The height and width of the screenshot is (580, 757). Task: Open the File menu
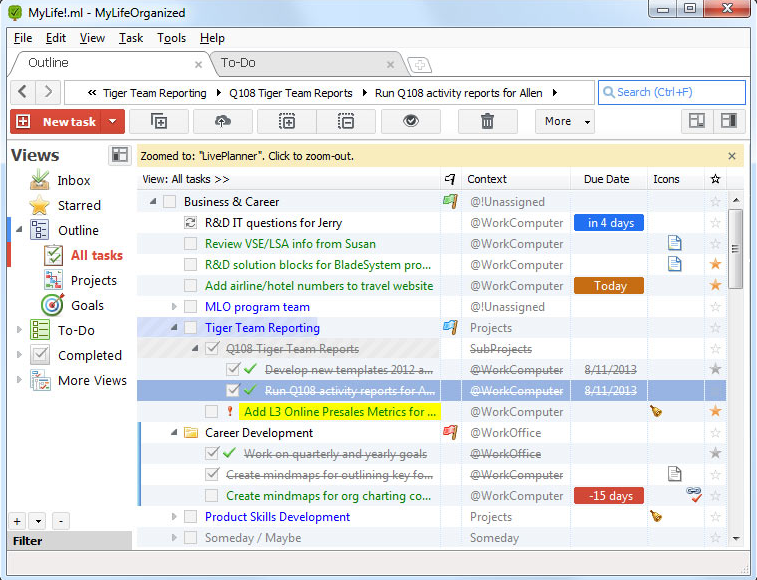click(x=23, y=38)
